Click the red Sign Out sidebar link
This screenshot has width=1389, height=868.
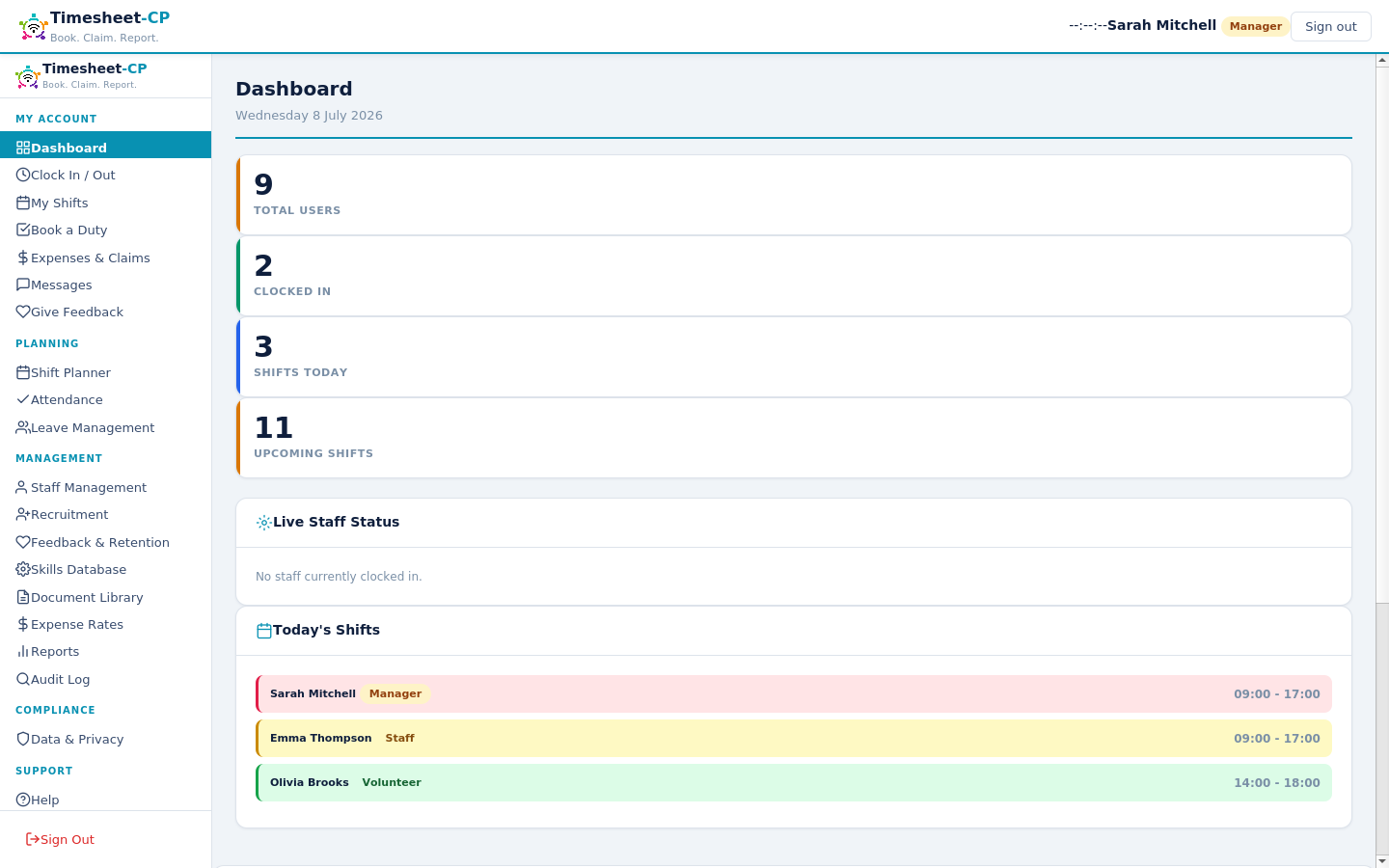point(60,839)
